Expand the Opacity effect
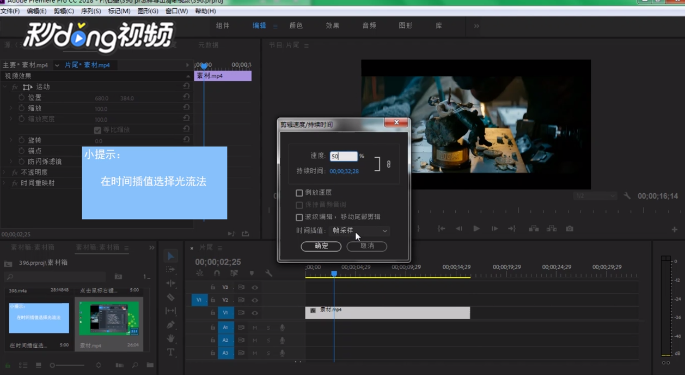Image resolution: width=685 pixels, height=375 pixels. pyautogui.click(x=5, y=172)
